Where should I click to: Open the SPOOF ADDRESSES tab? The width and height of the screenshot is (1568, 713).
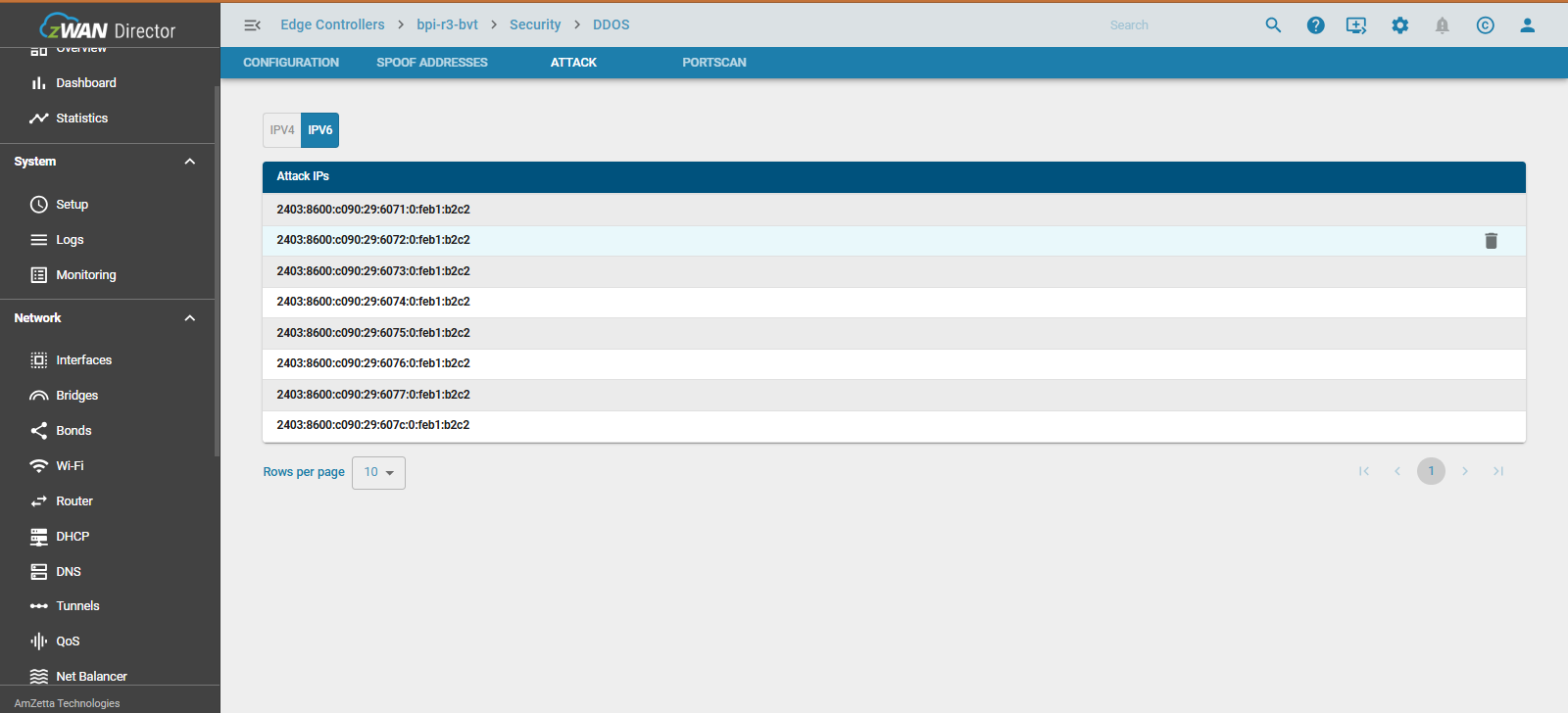(x=432, y=63)
